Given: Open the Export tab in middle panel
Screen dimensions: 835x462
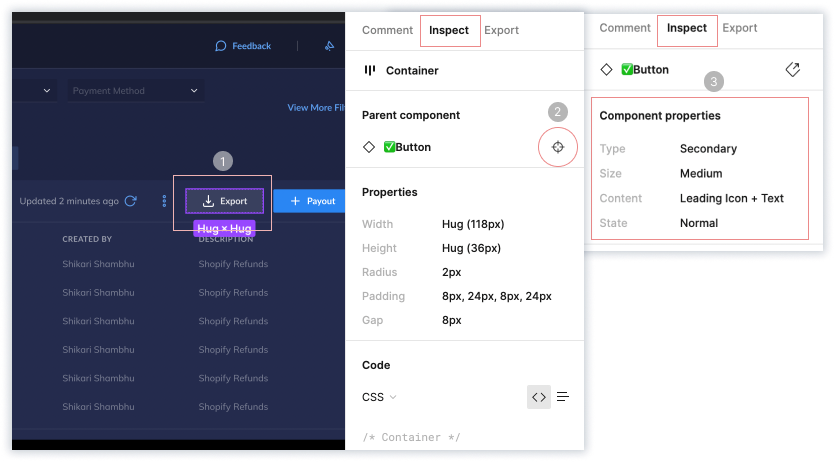Looking at the screenshot, I should click(501, 30).
